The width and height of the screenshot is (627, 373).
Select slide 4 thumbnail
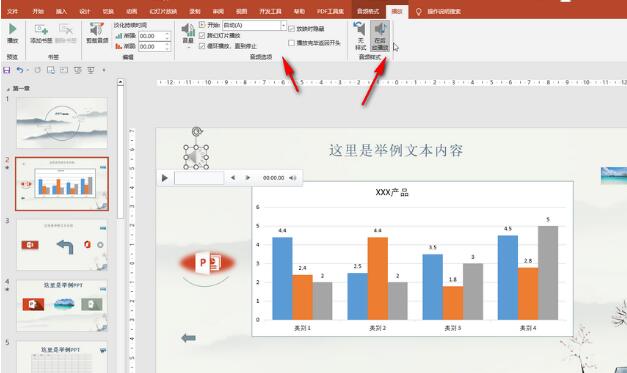62,306
